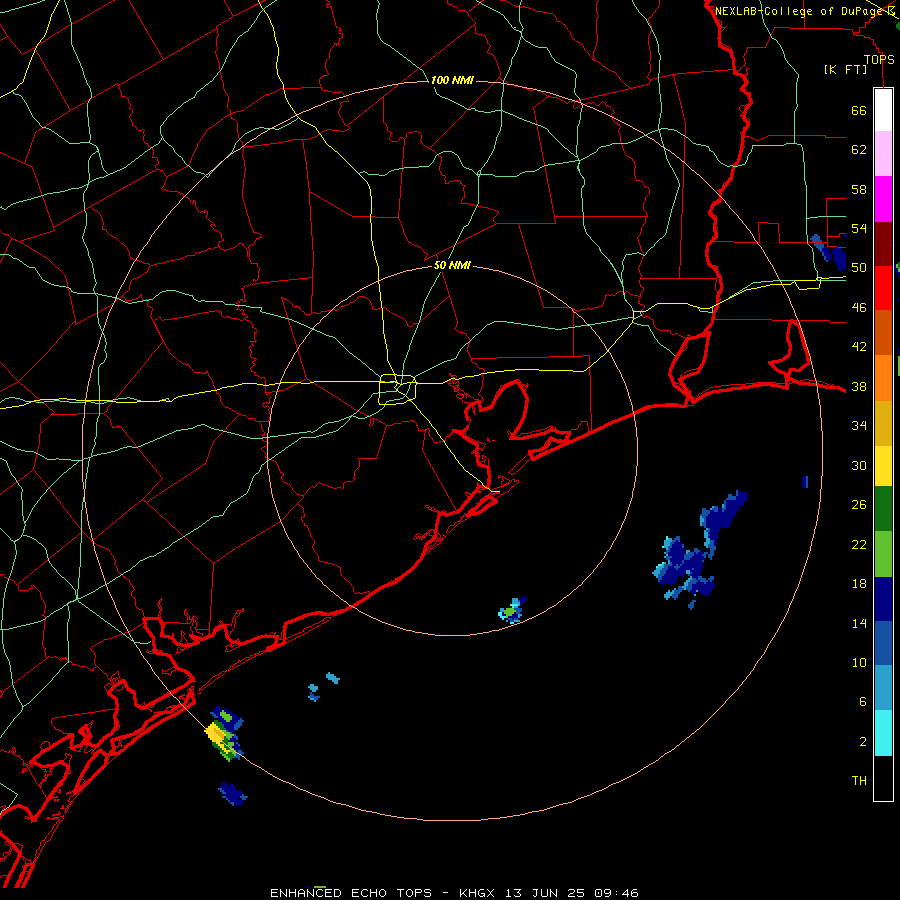Pick the burnt orange swatch below the red
The height and width of the screenshot is (900, 900).
point(883,333)
